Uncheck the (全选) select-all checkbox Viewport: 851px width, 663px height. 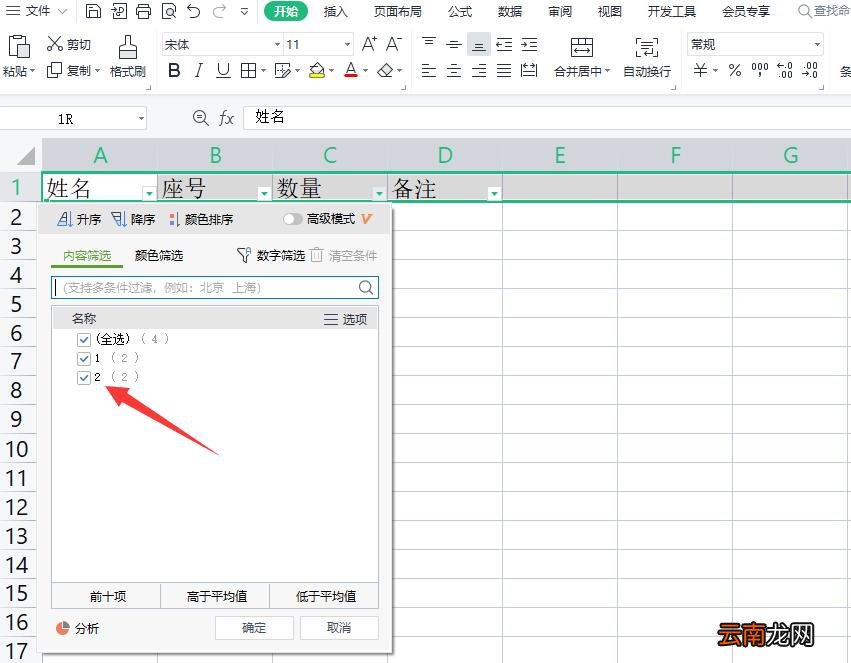[x=84, y=340]
